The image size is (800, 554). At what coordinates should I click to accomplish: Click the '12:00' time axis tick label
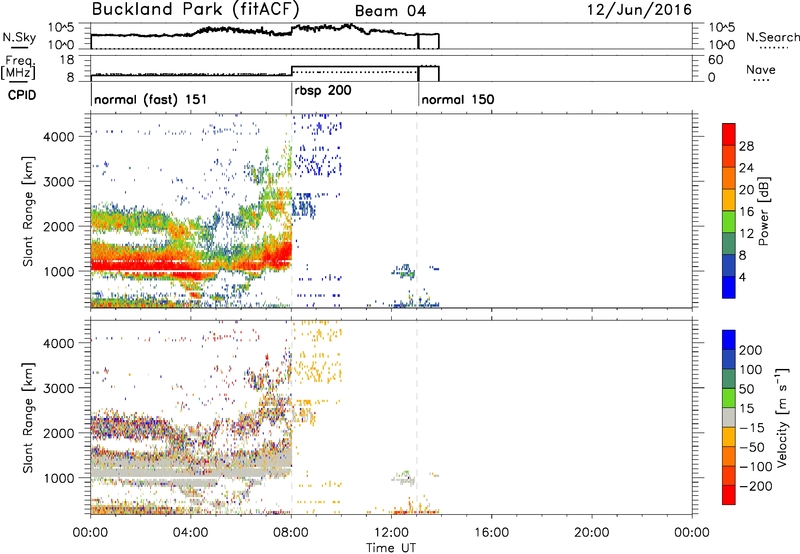391,533
